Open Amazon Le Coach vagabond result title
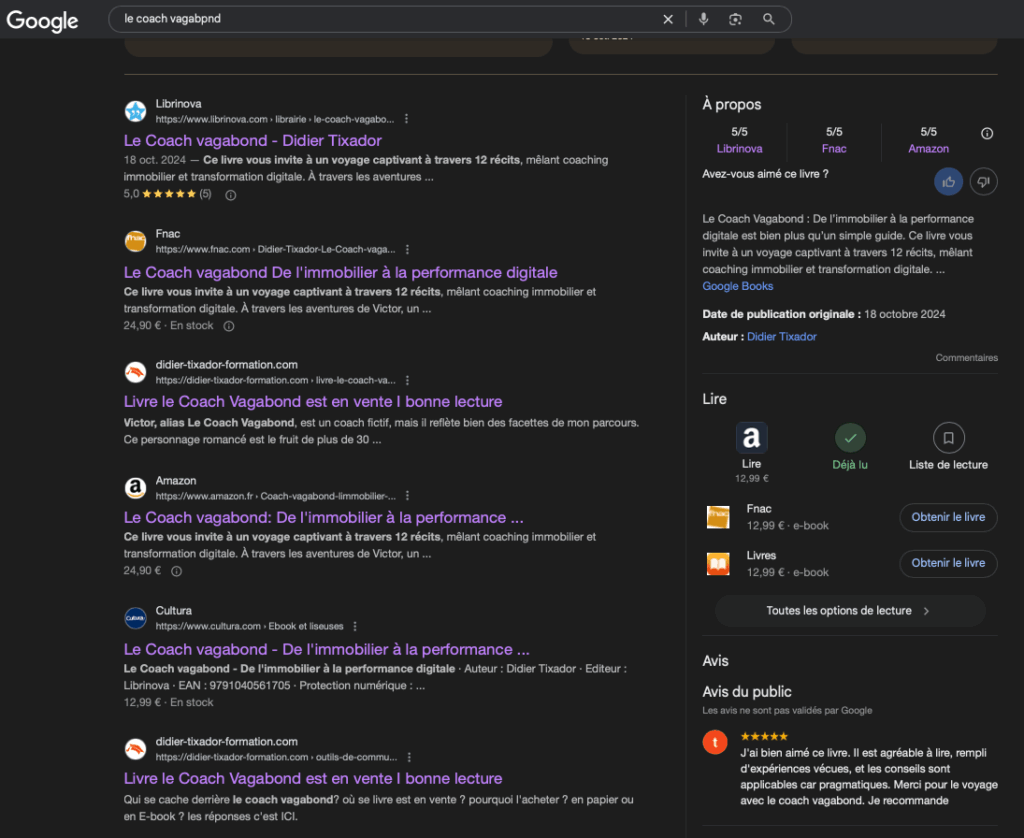Viewport: 1024px width, 838px height. point(323,517)
